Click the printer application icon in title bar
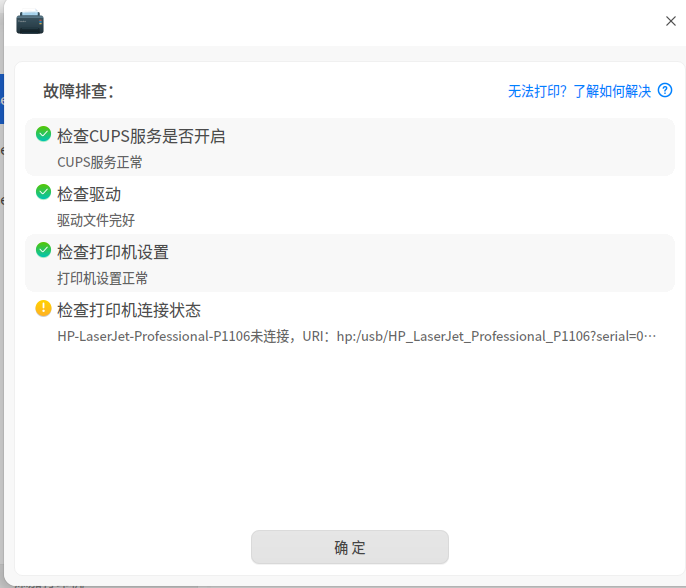The height and width of the screenshot is (588, 686). pos(30,22)
